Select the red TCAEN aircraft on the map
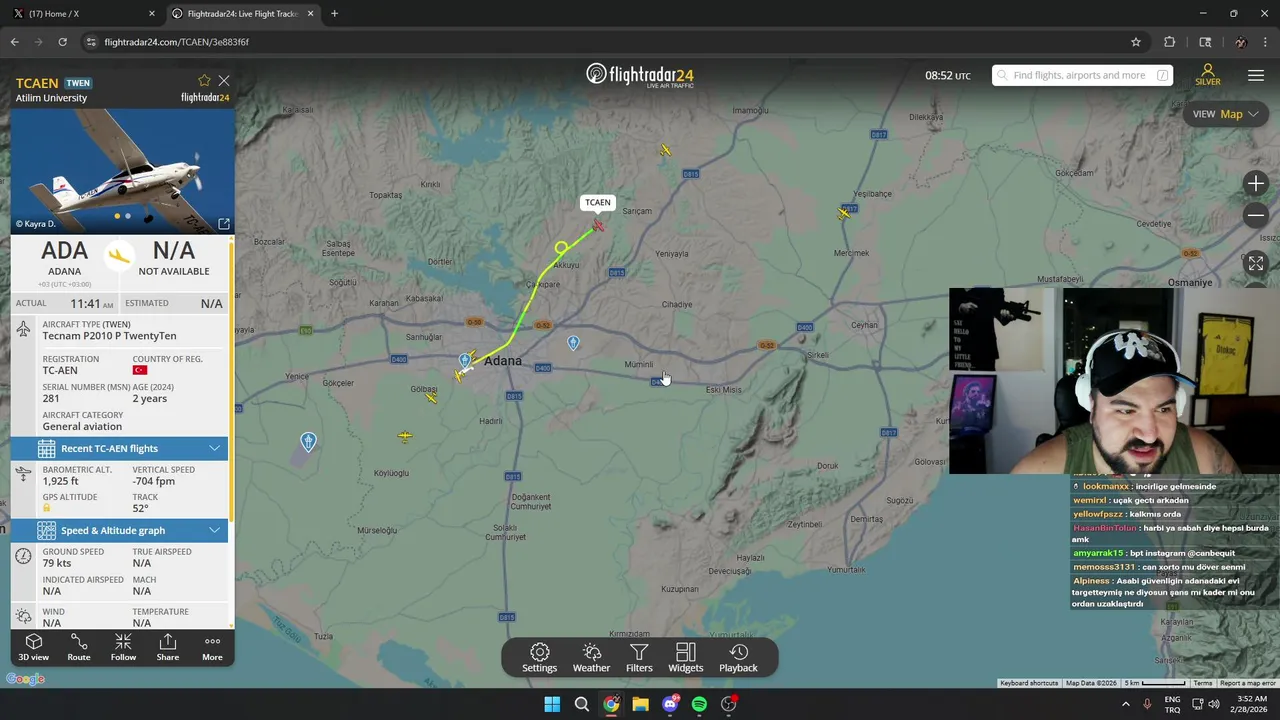Screen dimensions: 1280x720 click(x=598, y=226)
